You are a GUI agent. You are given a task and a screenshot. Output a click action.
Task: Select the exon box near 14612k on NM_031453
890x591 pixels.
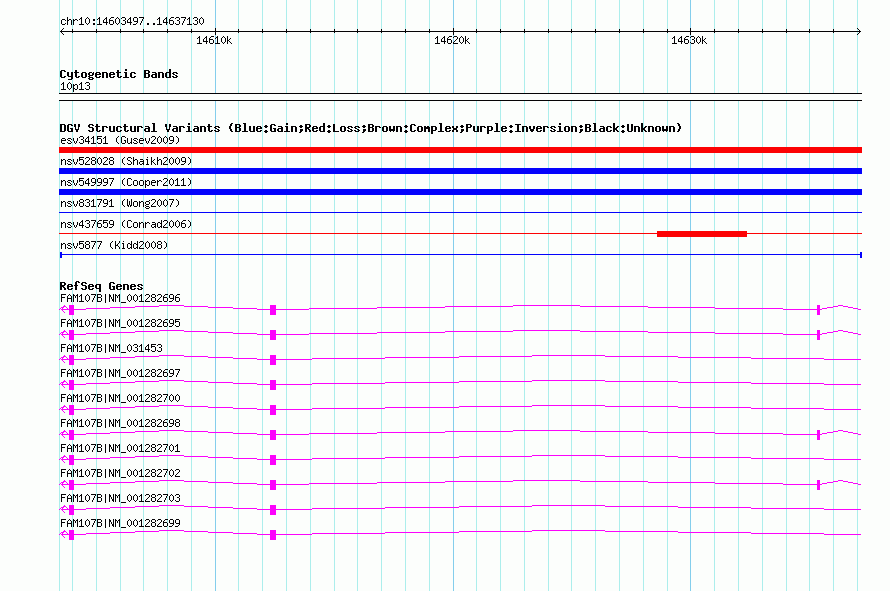point(273,360)
